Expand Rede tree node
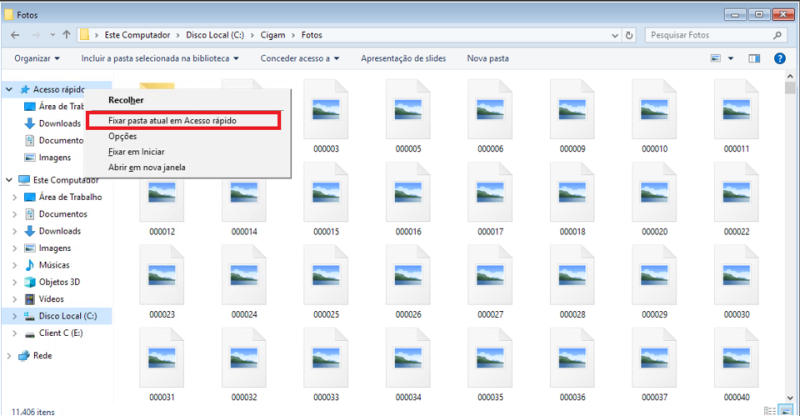Screen dimensions: 800x416 click(x=9, y=356)
